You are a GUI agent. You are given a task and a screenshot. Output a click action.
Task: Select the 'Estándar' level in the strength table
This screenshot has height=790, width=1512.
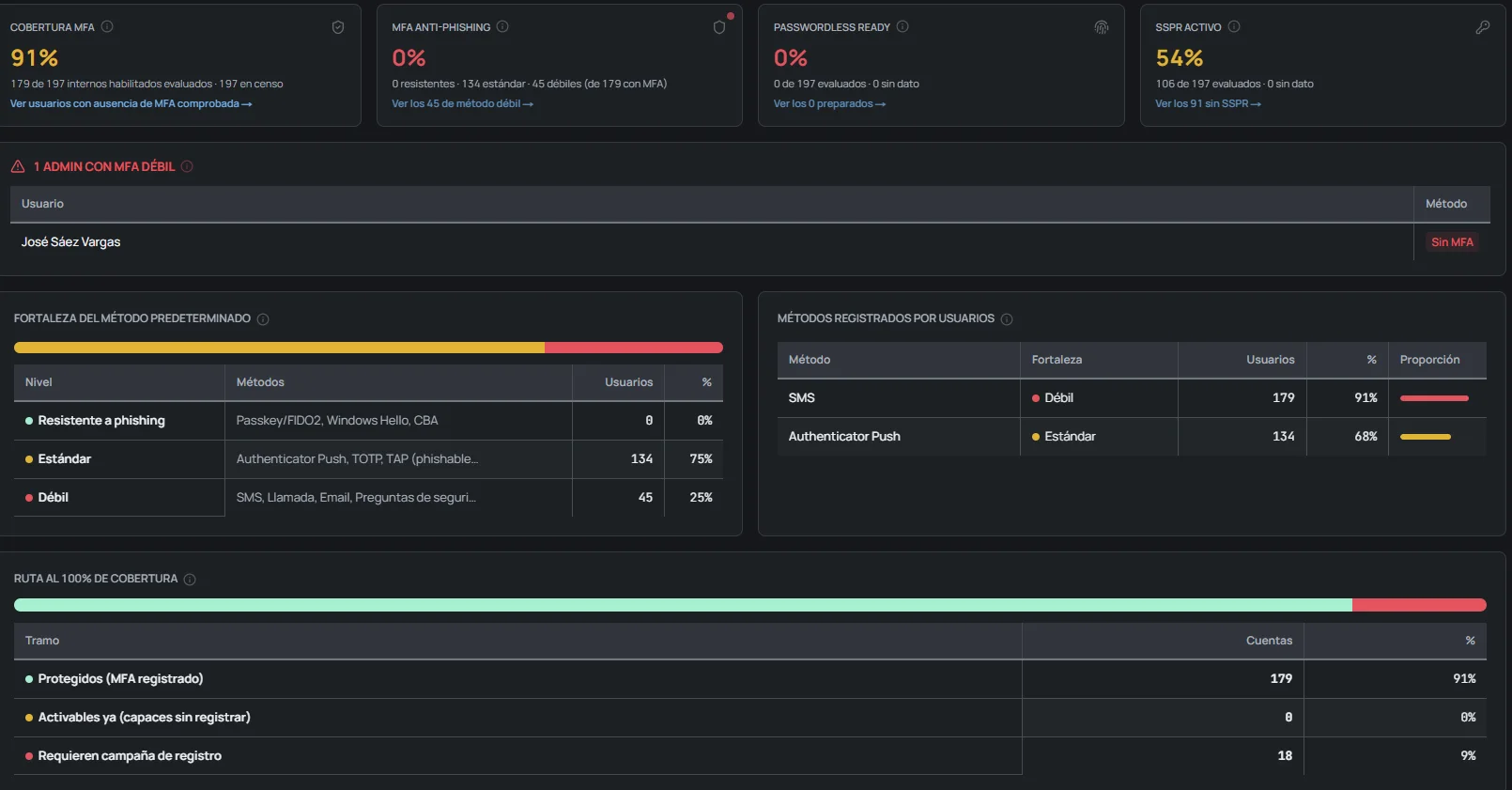65,459
